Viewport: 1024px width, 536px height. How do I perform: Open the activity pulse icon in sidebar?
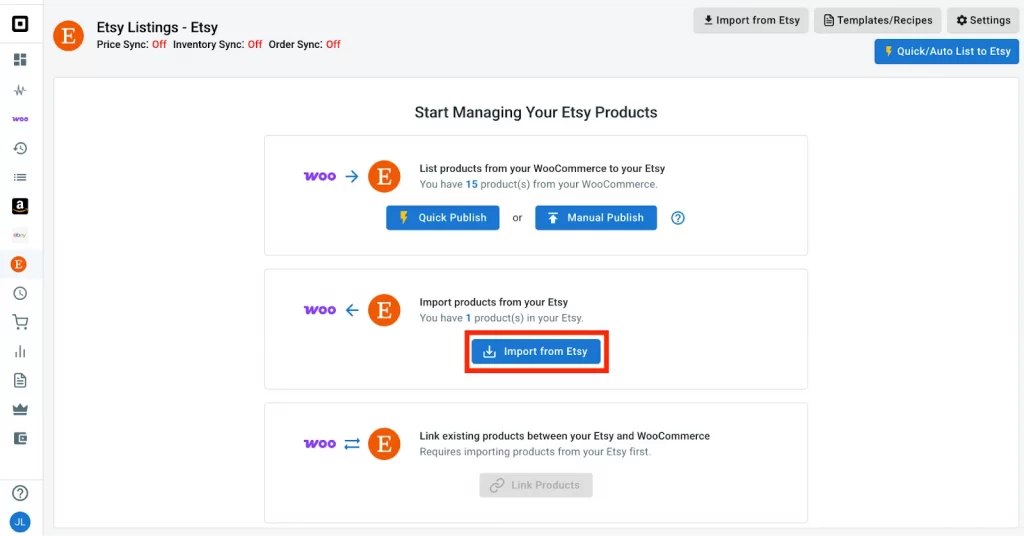(20, 90)
